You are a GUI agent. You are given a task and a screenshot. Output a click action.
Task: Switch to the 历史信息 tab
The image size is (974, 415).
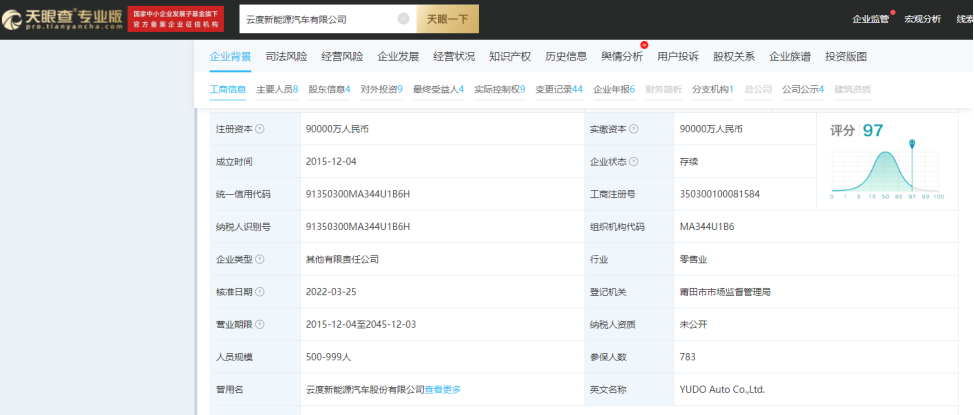click(x=566, y=57)
